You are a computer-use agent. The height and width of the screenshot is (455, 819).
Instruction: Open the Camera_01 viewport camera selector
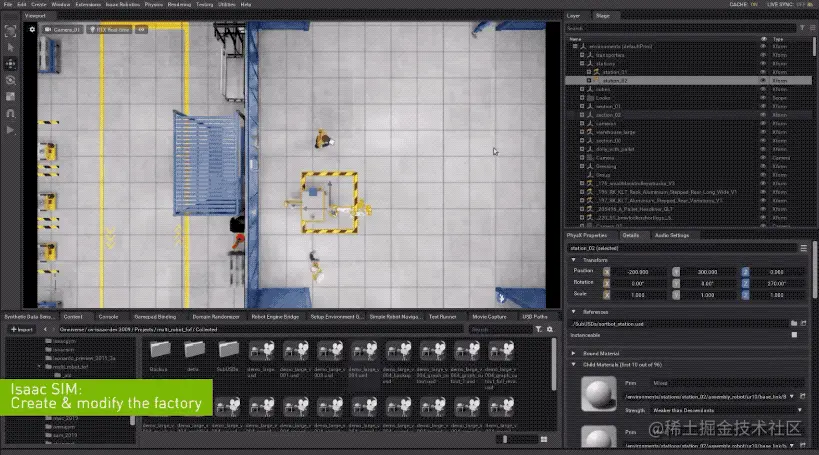(x=62, y=30)
